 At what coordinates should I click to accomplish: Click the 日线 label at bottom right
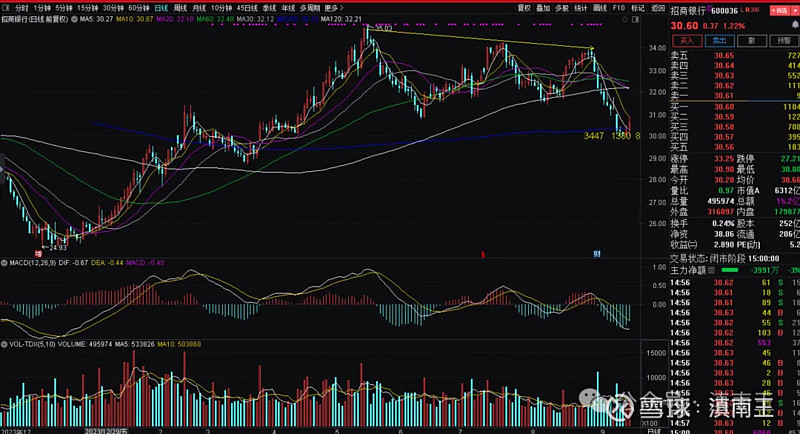click(x=654, y=431)
